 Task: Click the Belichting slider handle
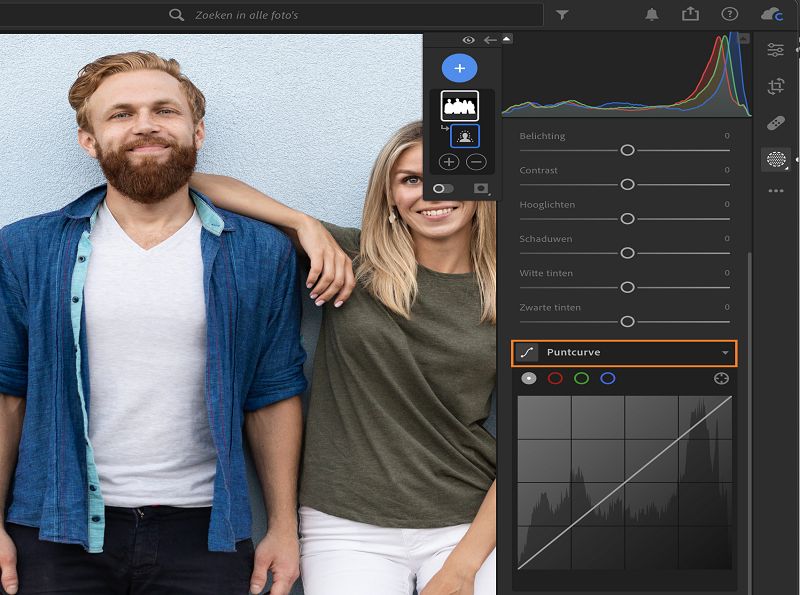pyautogui.click(x=627, y=150)
